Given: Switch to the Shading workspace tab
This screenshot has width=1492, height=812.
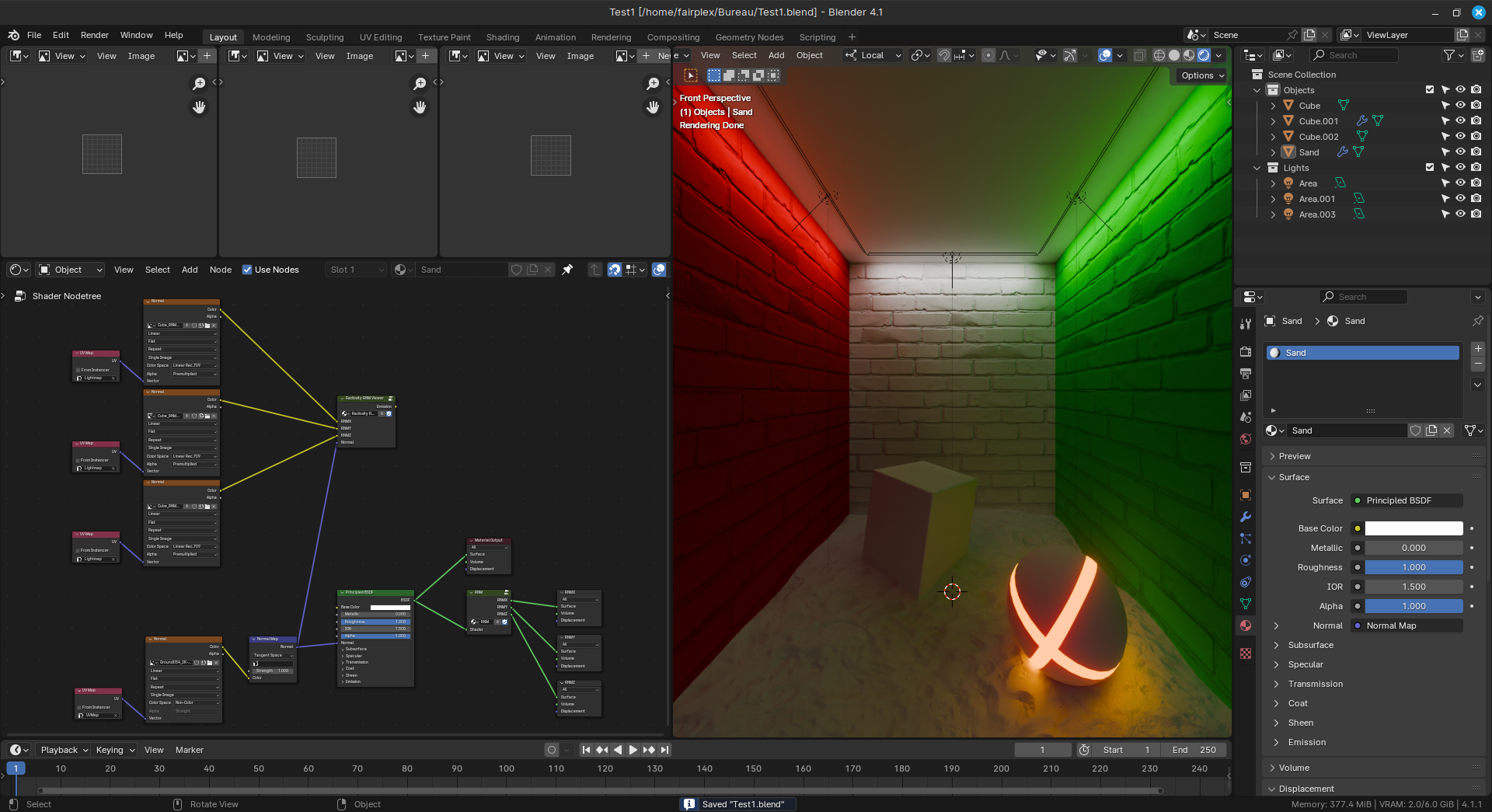Looking at the screenshot, I should coord(503,37).
